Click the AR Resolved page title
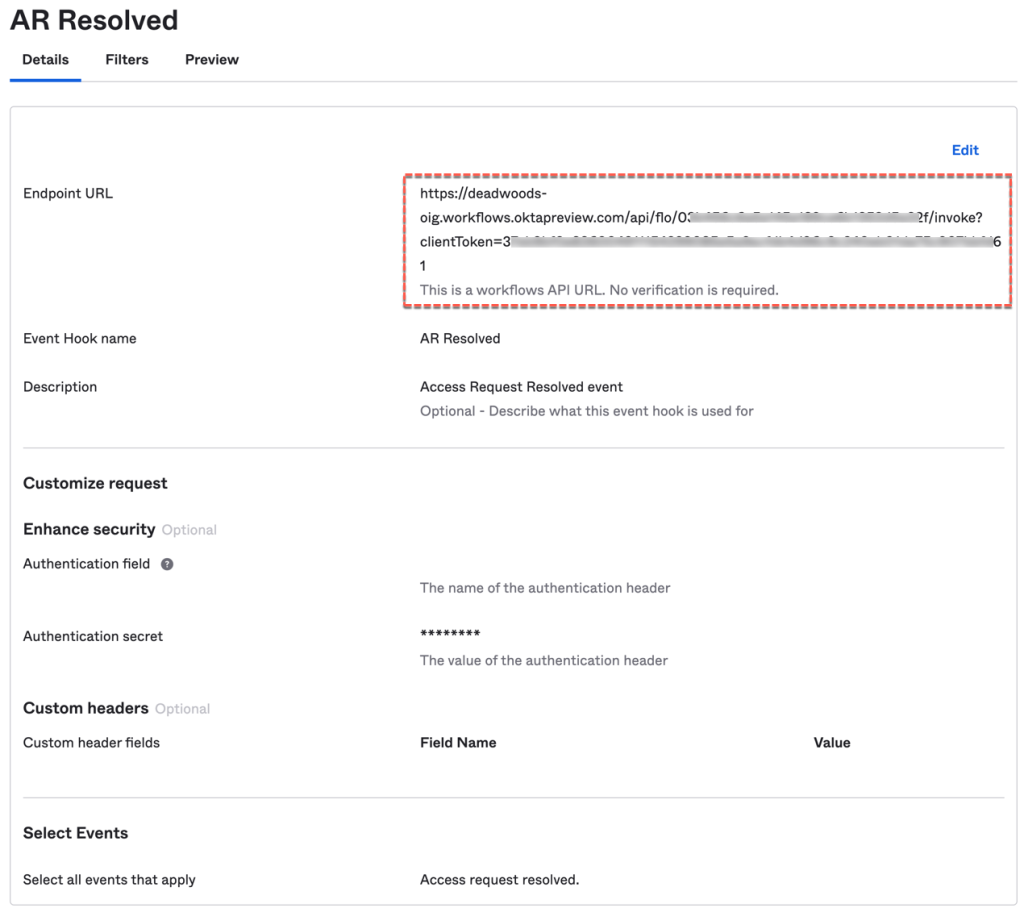The height and width of the screenshot is (912, 1024). click(x=94, y=20)
